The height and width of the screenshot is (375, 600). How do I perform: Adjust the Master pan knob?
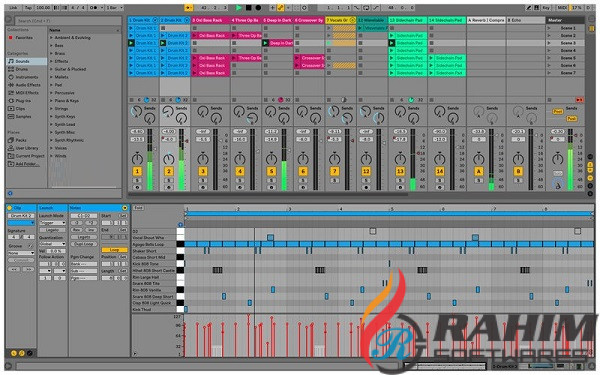click(558, 158)
